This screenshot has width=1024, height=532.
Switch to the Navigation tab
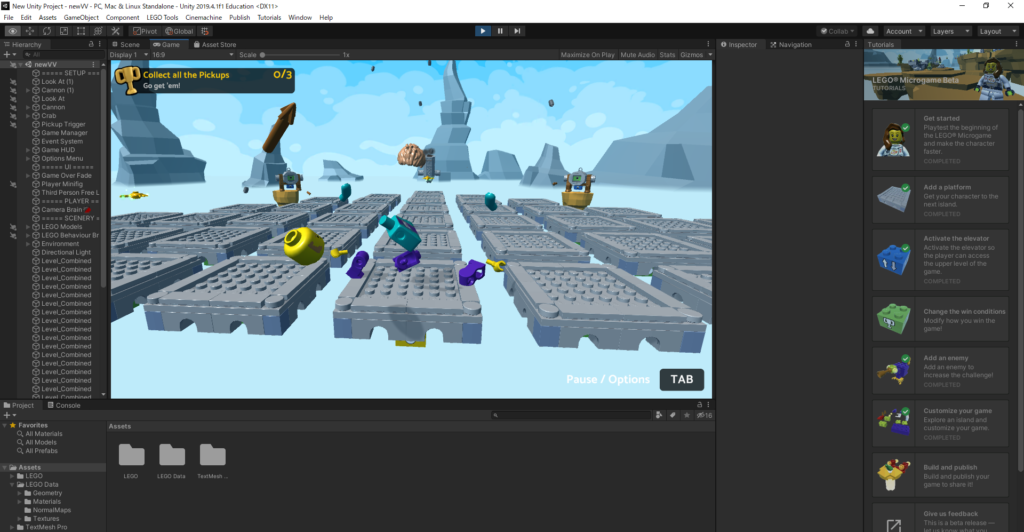791,44
